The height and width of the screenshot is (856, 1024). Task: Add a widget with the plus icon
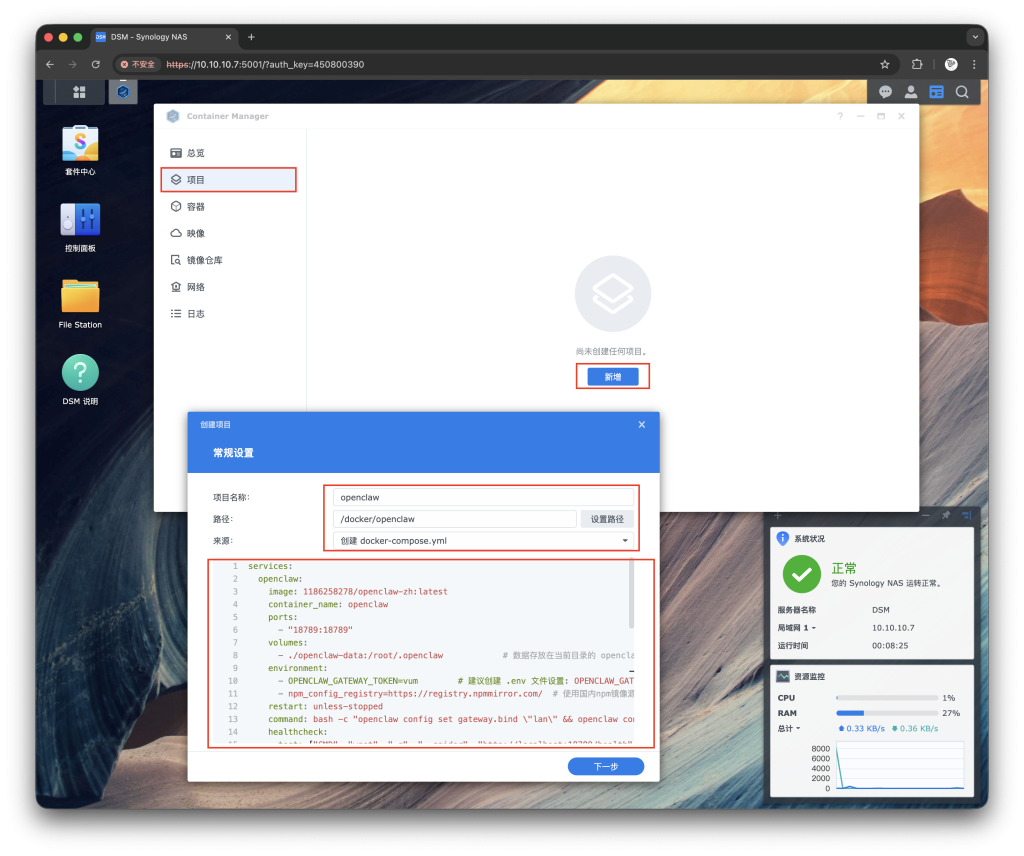(x=777, y=515)
